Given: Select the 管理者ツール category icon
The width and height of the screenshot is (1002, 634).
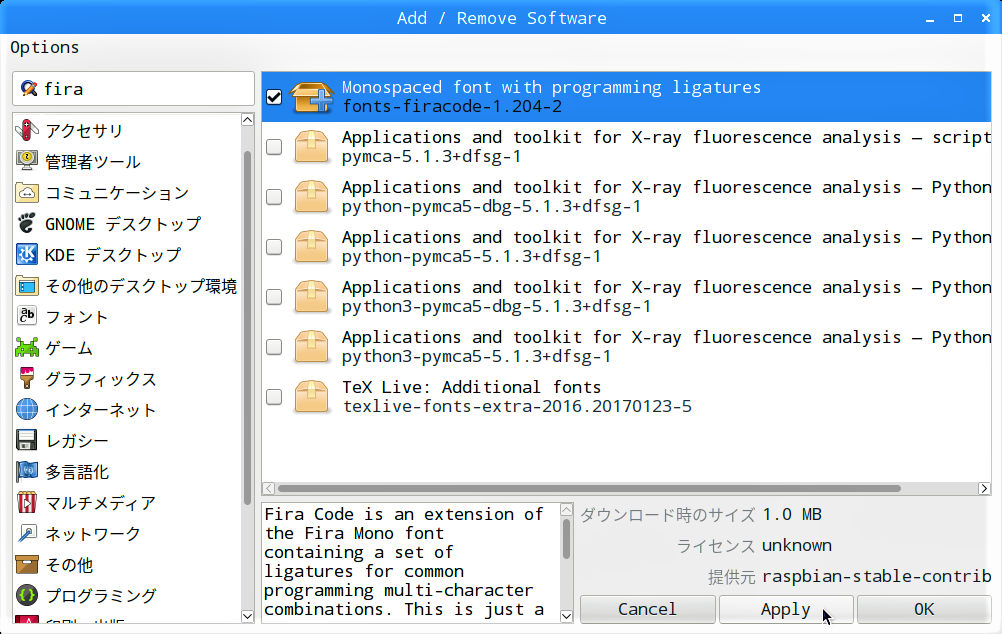Looking at the screenshot, I should [x=27, y=161].
